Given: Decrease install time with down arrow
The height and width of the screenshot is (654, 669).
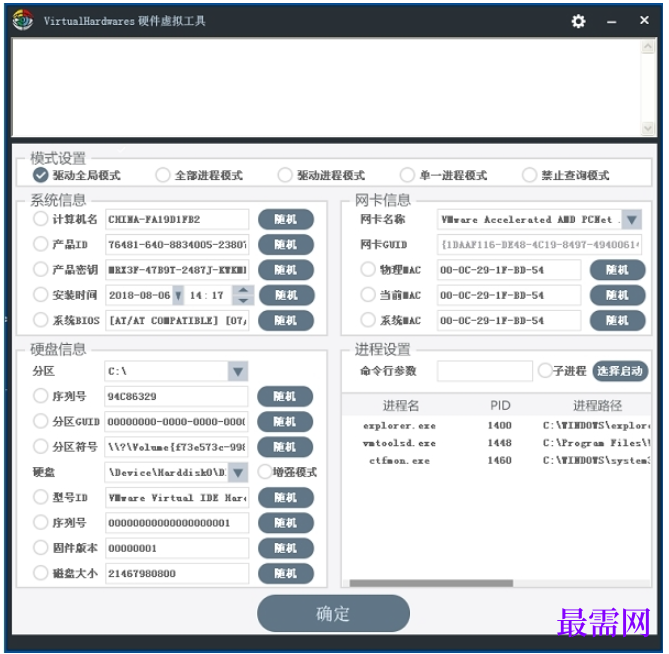Looking at the screenshot, I should pos(243,300).
